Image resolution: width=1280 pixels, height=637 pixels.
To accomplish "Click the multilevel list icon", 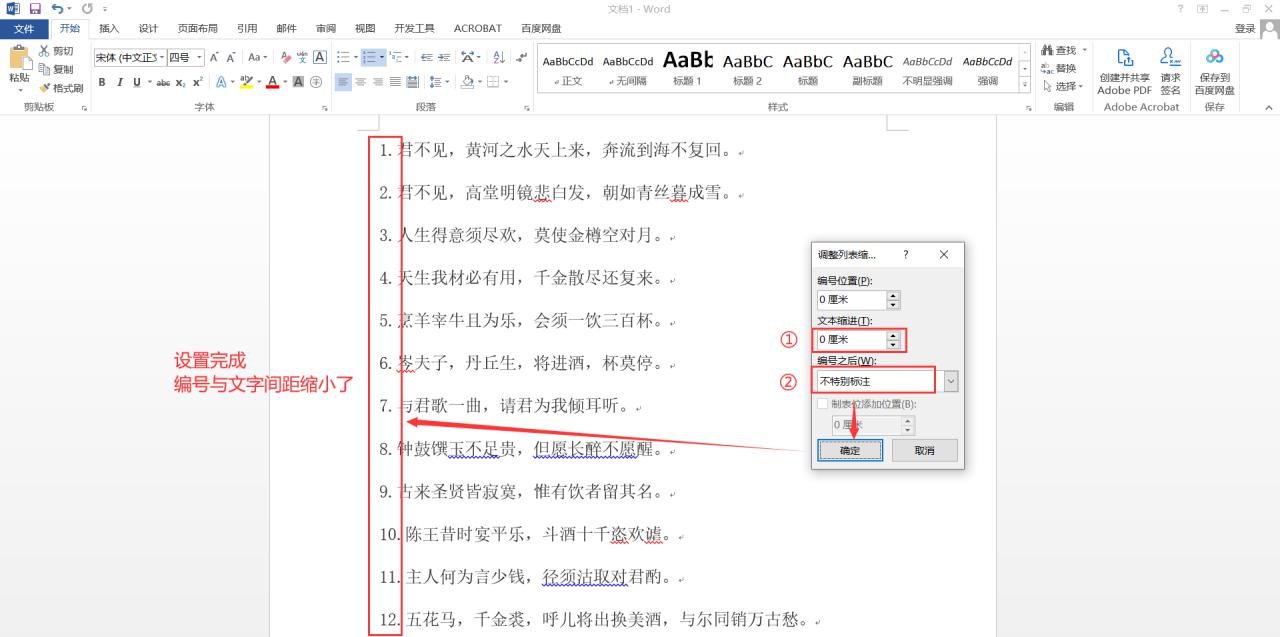I will pos(395,57).
